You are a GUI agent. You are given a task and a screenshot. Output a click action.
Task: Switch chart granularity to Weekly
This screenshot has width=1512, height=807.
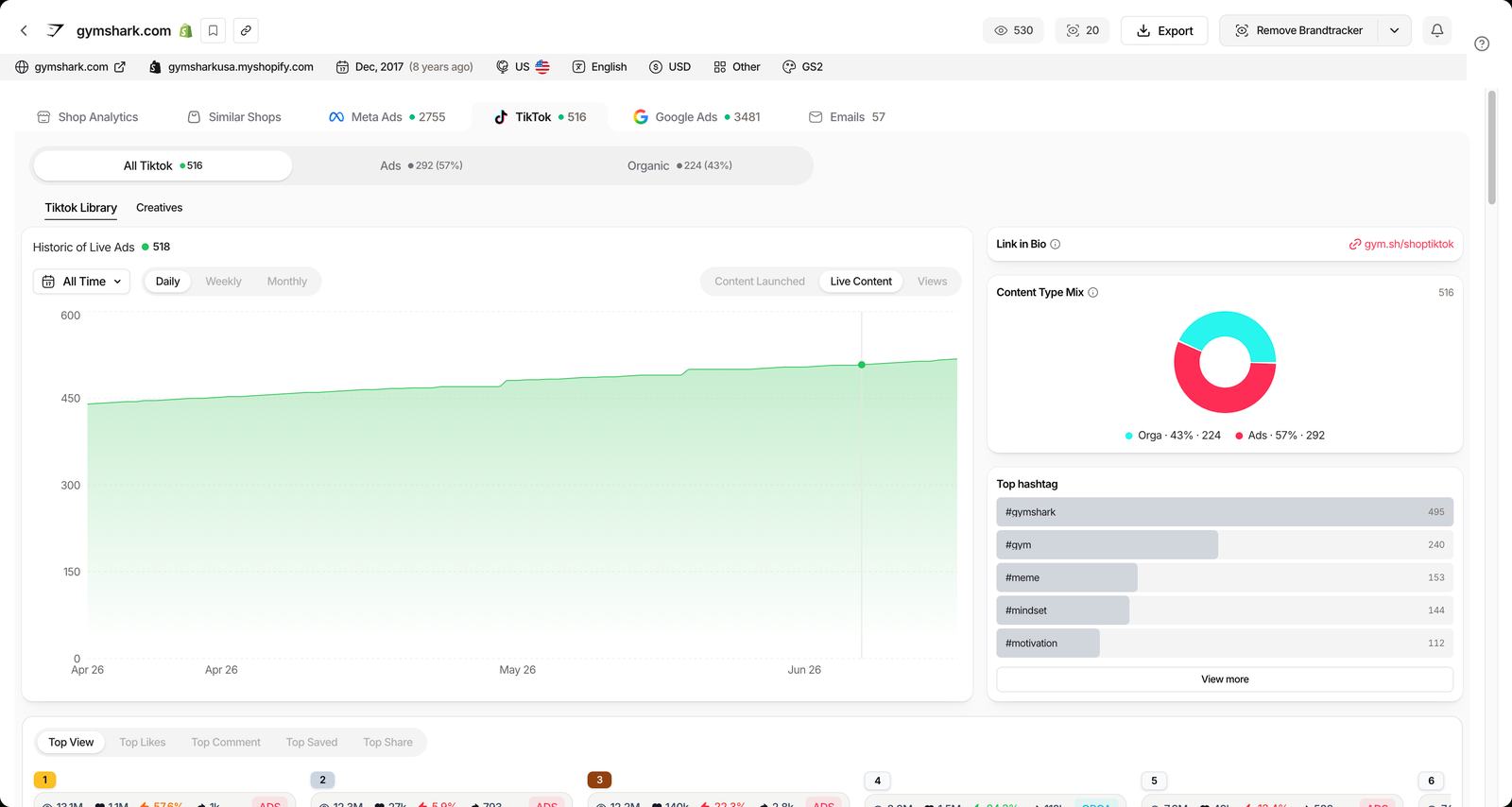pyautogui.click(x=223, y=282)
